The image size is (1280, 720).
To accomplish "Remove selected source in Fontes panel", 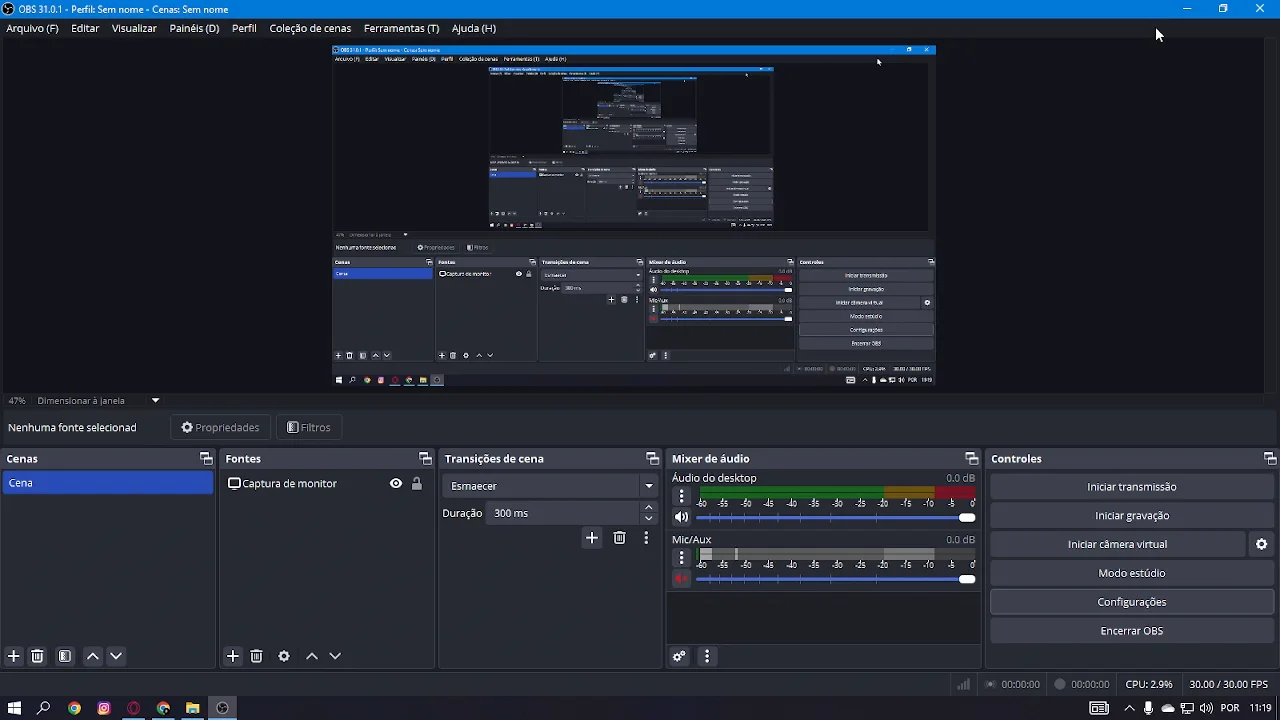I will click(x=256, y=656).
